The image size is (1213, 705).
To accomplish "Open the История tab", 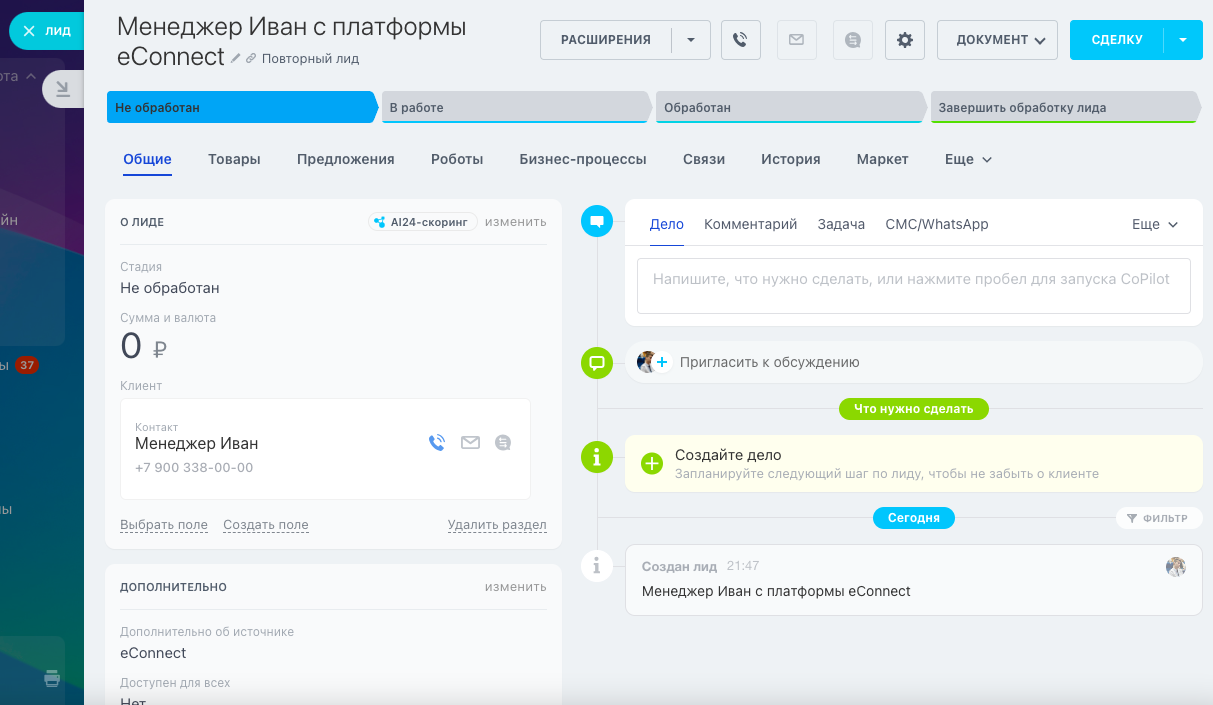I will (791, 159).
